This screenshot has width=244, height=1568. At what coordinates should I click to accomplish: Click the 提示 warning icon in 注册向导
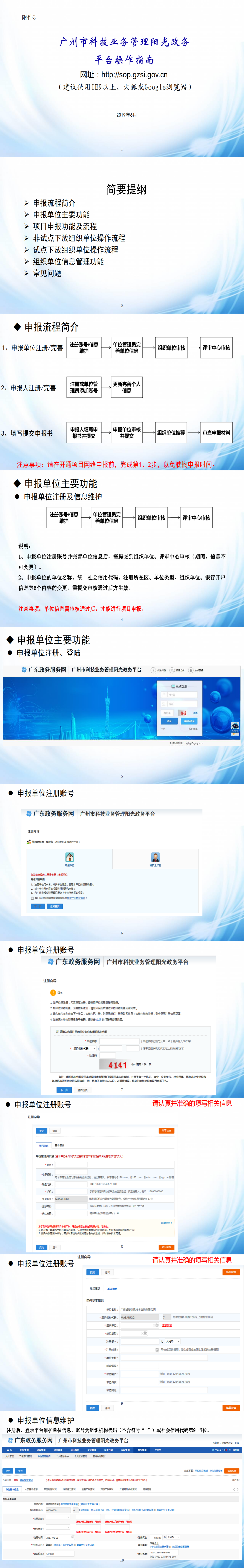coord(53,993)
